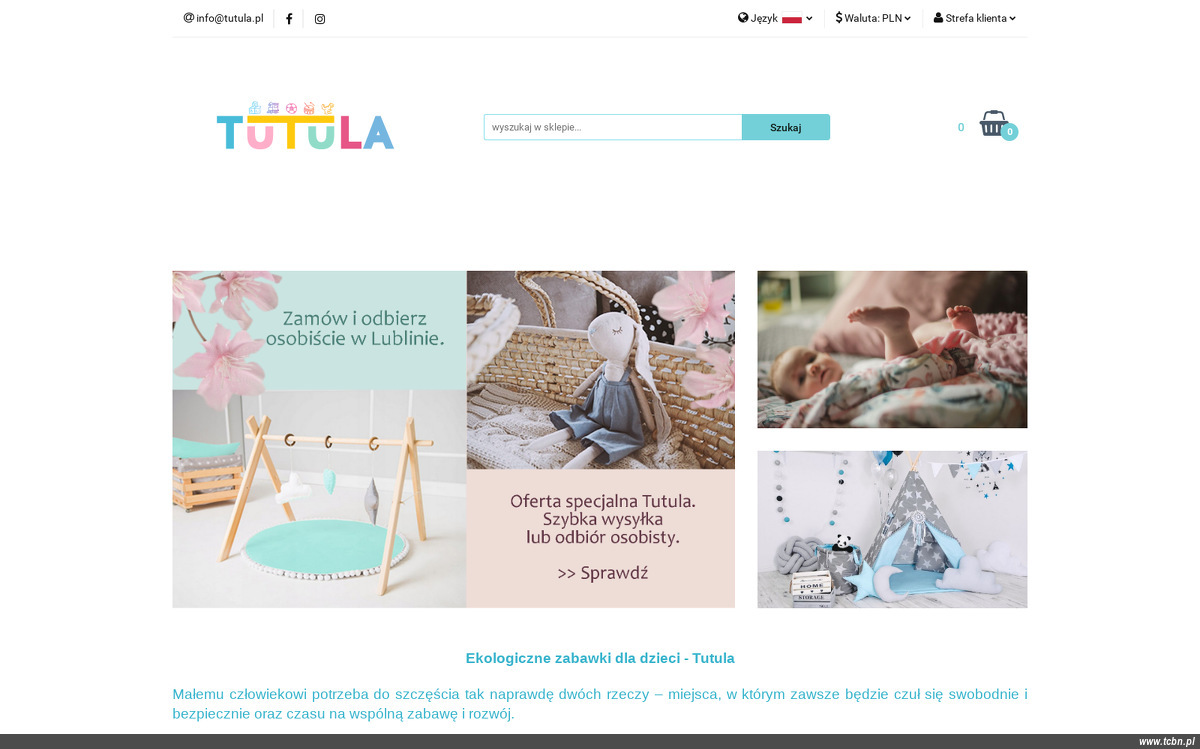Open the Facebook icon link
The image size is (1200, 749).
289,19
